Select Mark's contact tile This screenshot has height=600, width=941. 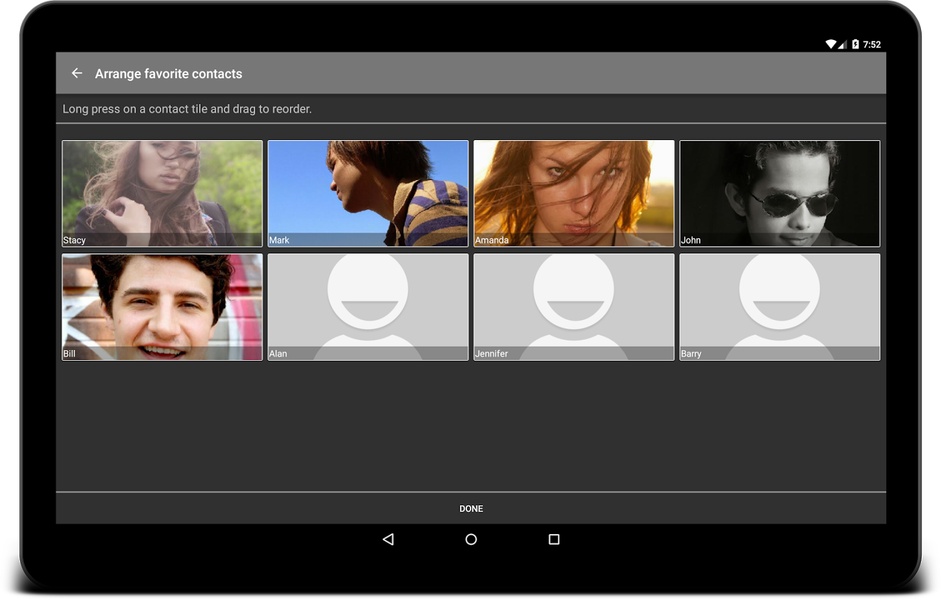tap(368, 193)
